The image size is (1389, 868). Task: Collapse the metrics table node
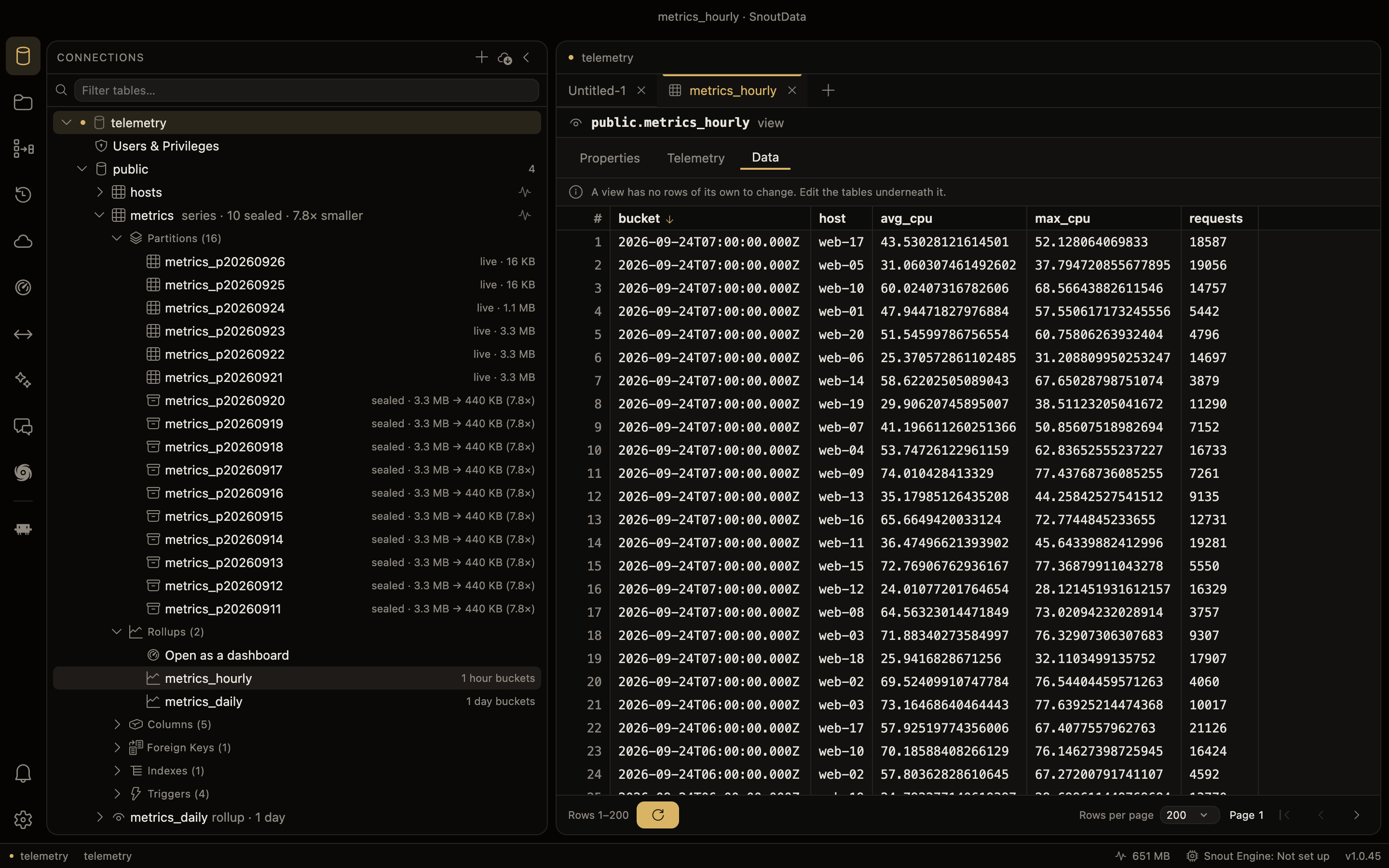[x=99, y=215]
